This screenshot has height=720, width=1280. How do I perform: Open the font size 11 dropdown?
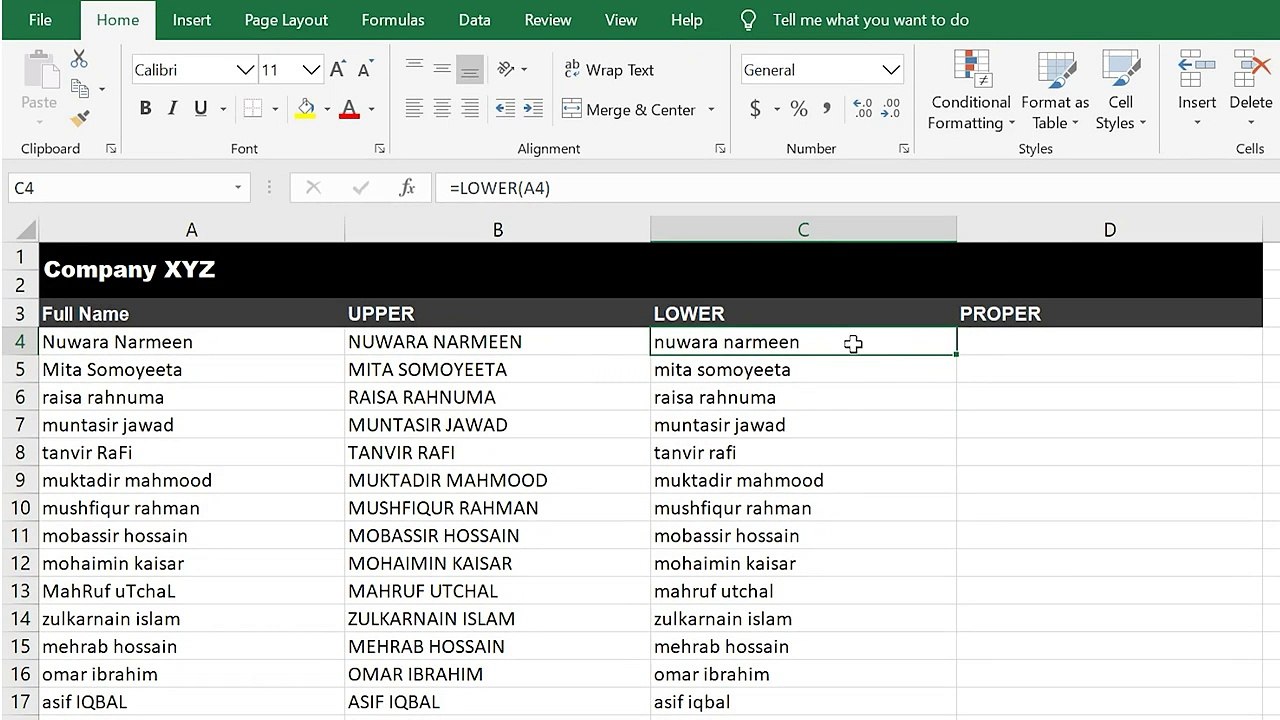(x=311, y=70)
